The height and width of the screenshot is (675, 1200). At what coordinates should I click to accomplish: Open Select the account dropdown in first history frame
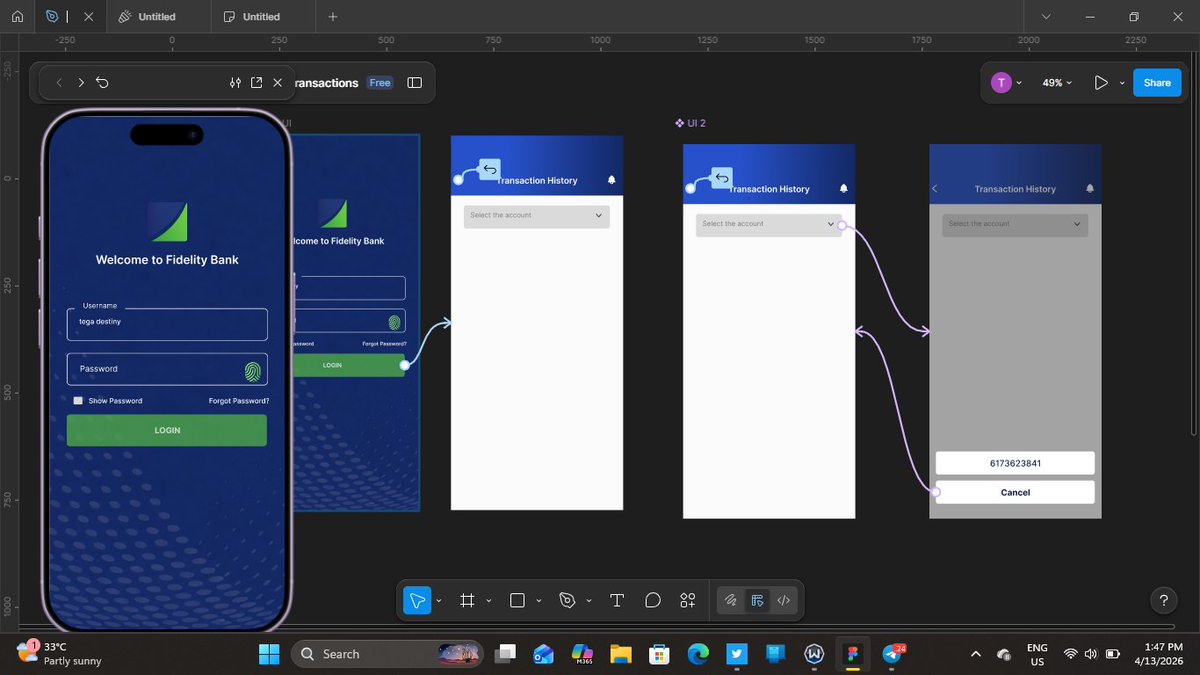point(537,216)
